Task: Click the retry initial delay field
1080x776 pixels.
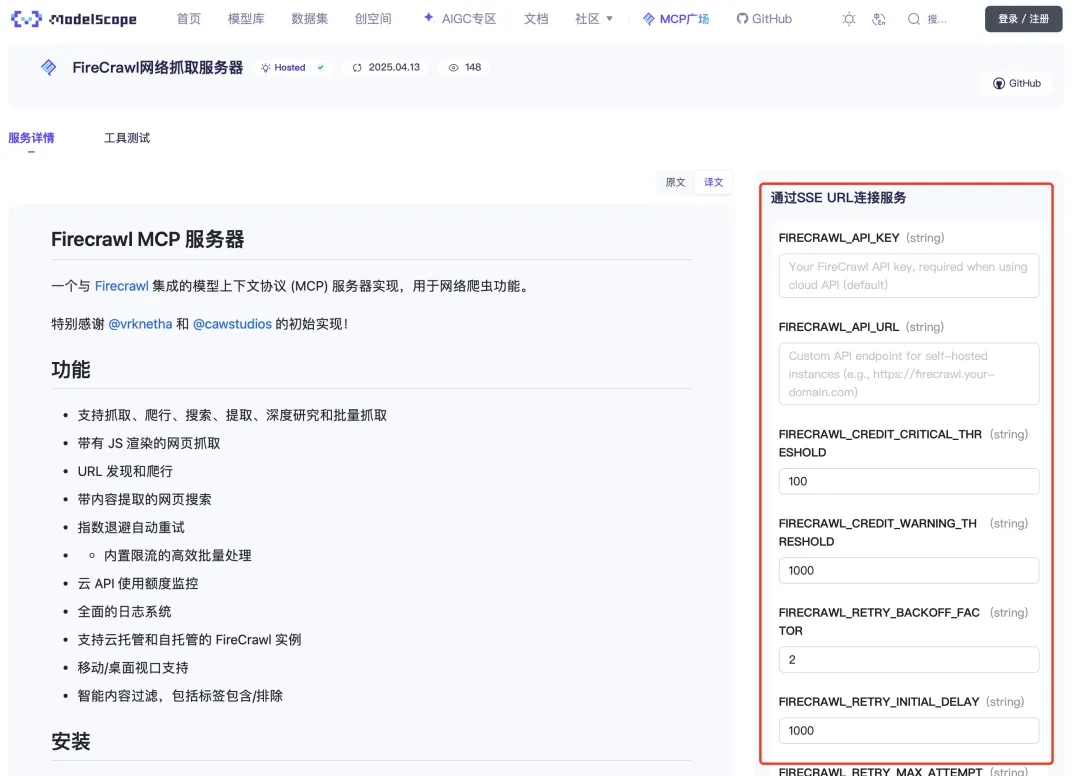Action: (908, 731)
